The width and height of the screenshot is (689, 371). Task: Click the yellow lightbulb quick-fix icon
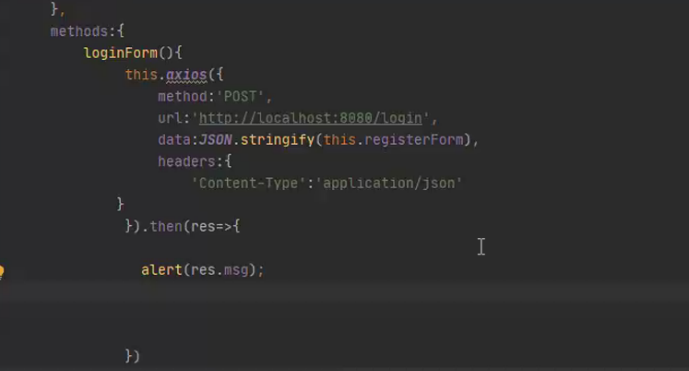1,271
